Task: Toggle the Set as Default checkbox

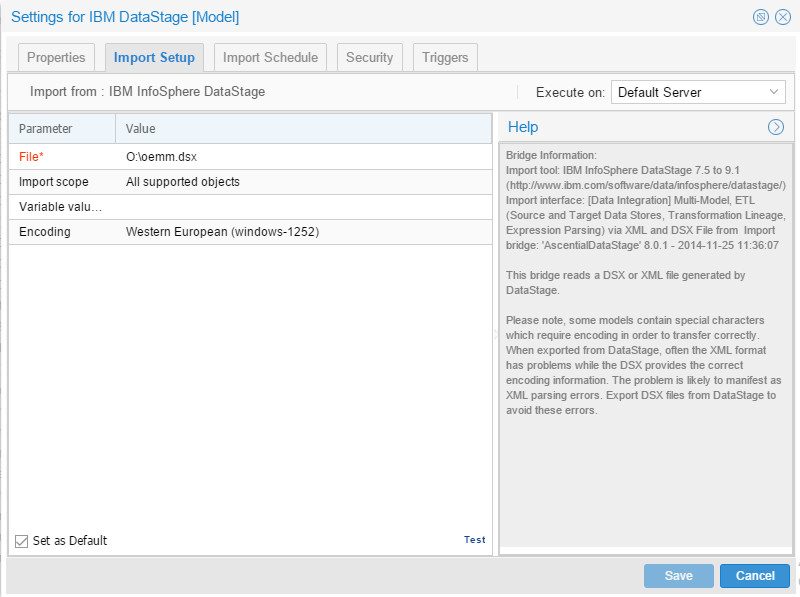Action: tap(21, 541)
